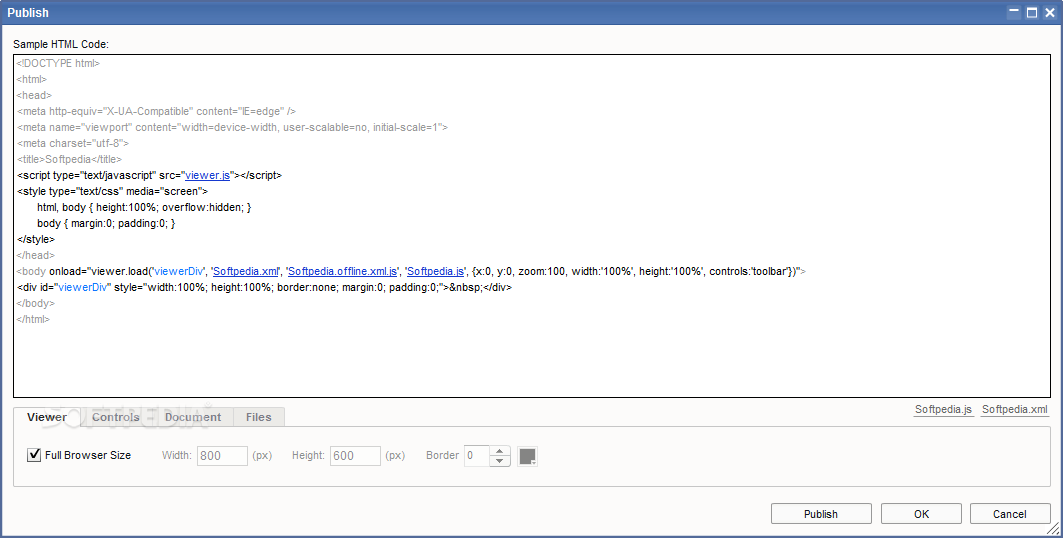Minimize the Publish window
The width and height of the screenshot is (1063, 538).
[x=1014, y=12]
